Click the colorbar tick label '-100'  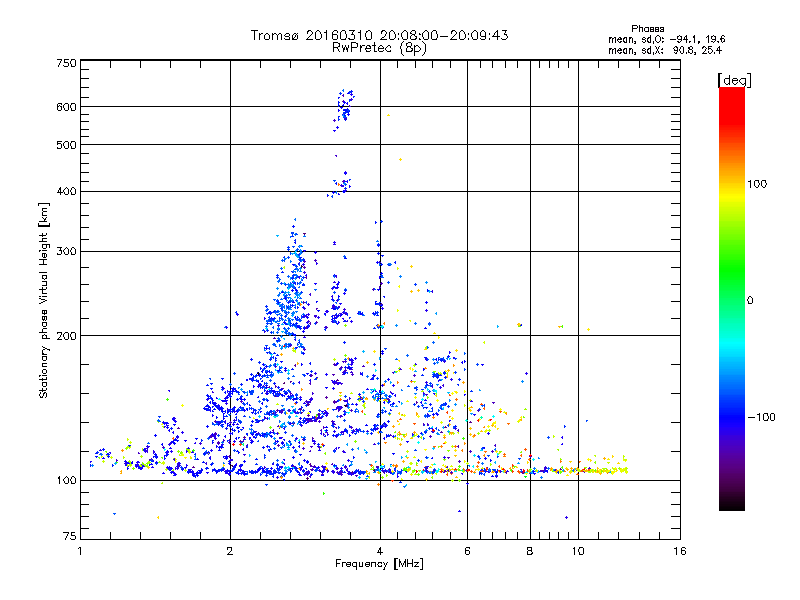[x=762, y=417]
